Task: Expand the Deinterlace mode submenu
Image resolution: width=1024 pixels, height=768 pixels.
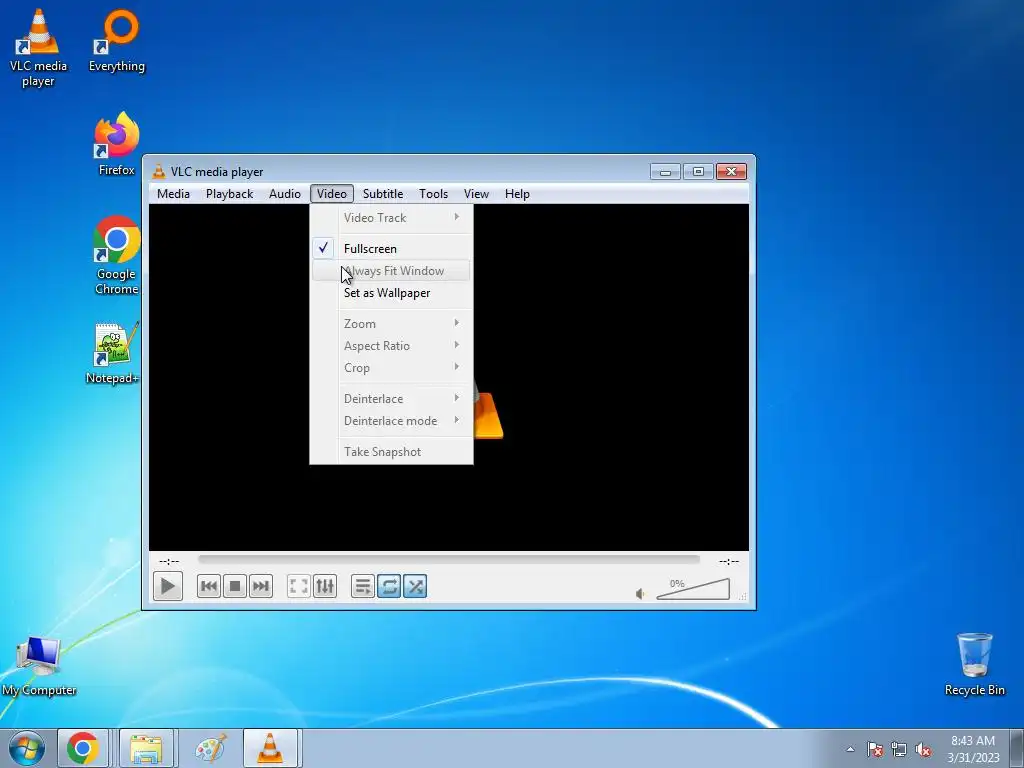Action: tap(391, 421)
